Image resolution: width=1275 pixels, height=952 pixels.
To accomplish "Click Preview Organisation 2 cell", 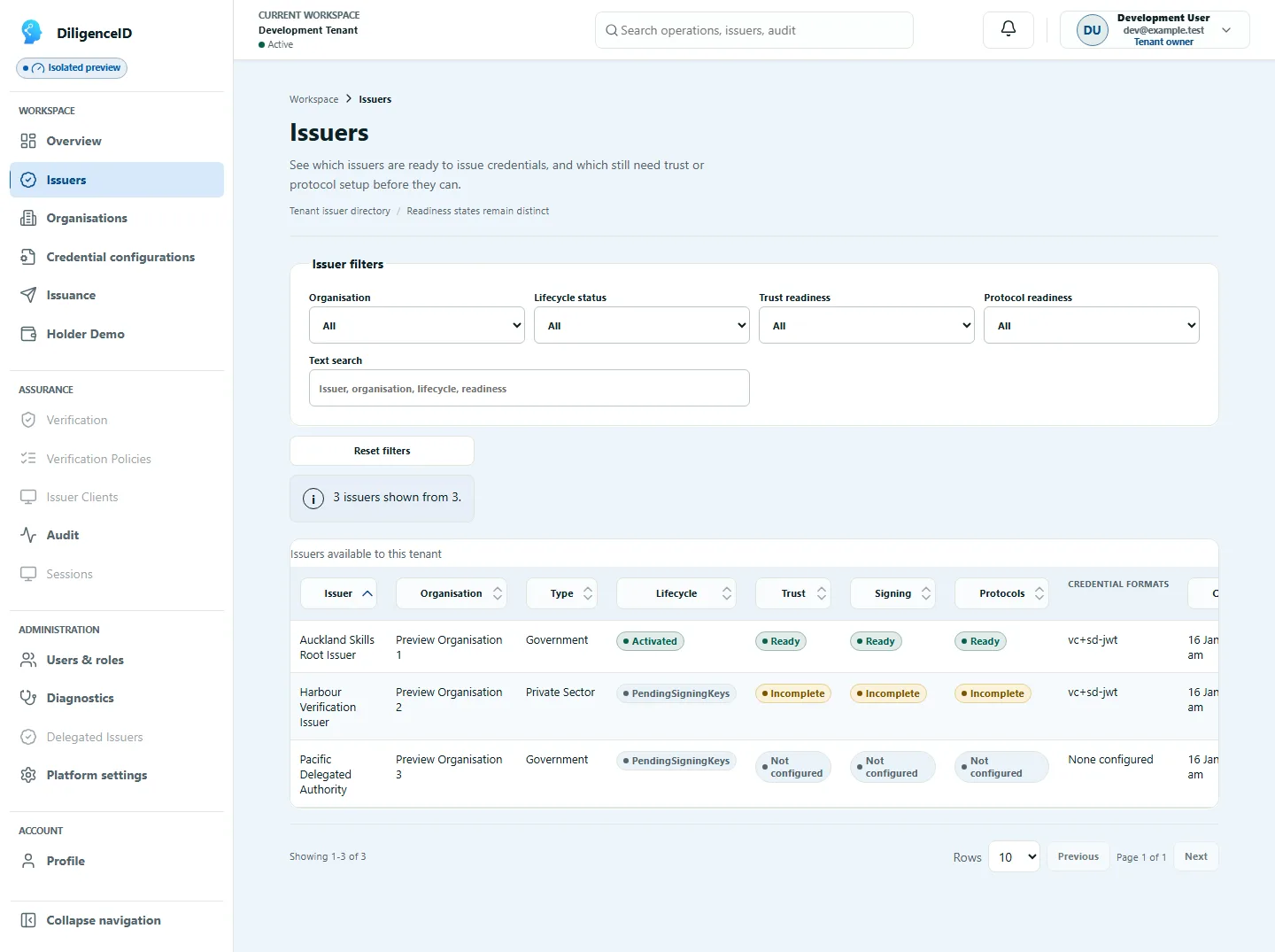I will [449, 700].
